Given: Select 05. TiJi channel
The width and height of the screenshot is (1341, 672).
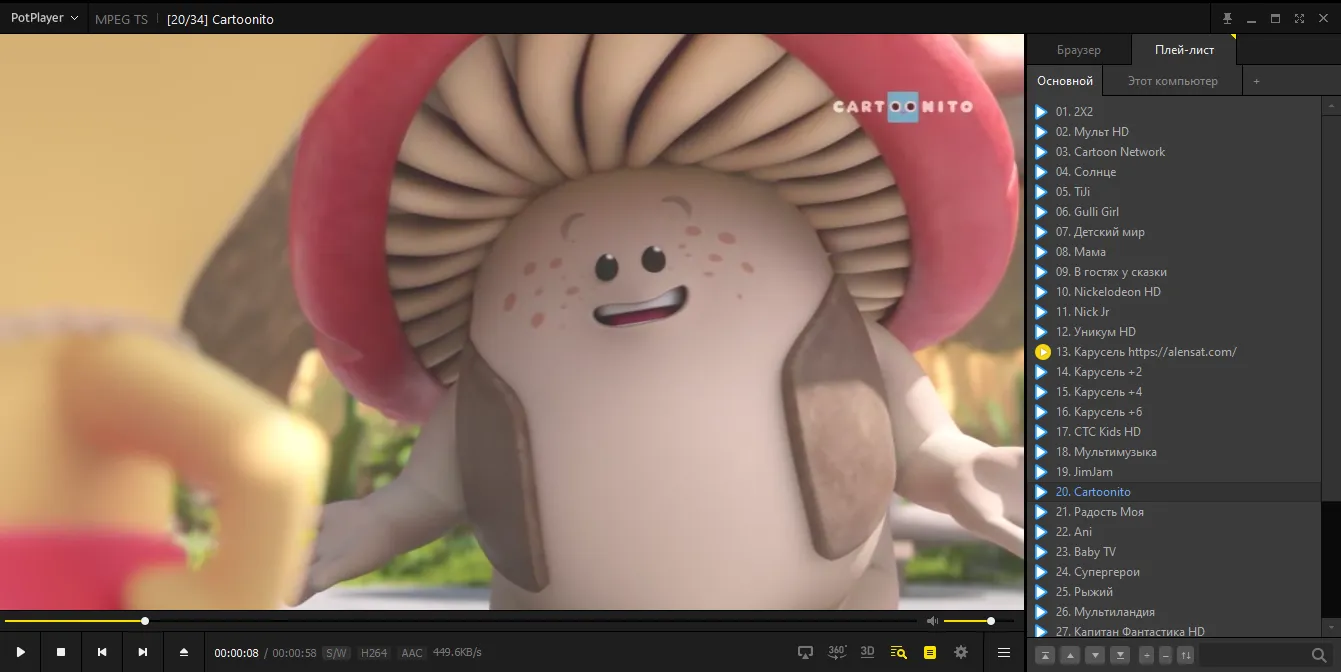Looking at the screenshot, I should 1175,192.
